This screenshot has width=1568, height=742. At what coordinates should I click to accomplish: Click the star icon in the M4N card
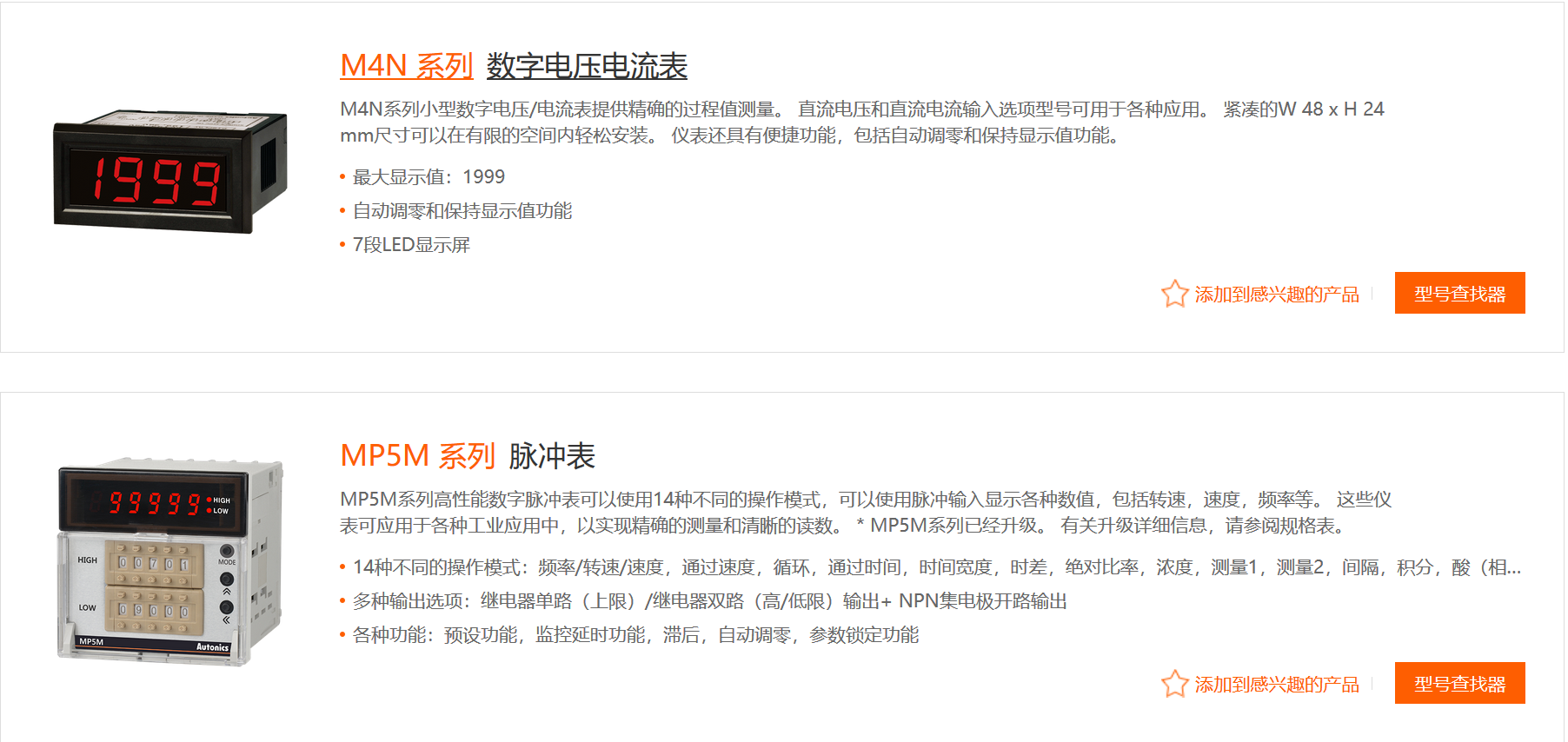(1174, 294)
